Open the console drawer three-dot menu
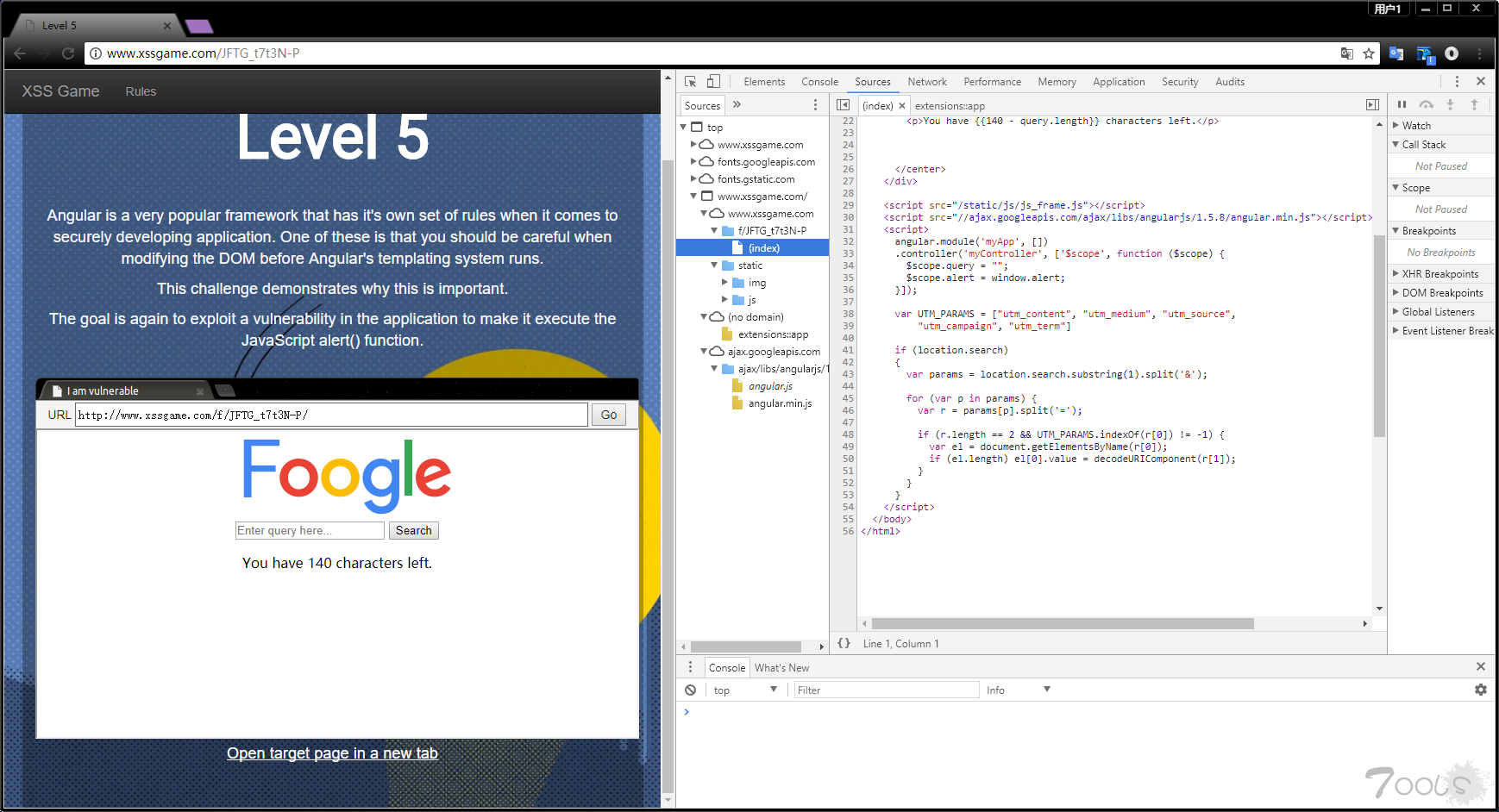Viewport: 1499px width, 812px height. pyautogui.click(x=689, y=667)
